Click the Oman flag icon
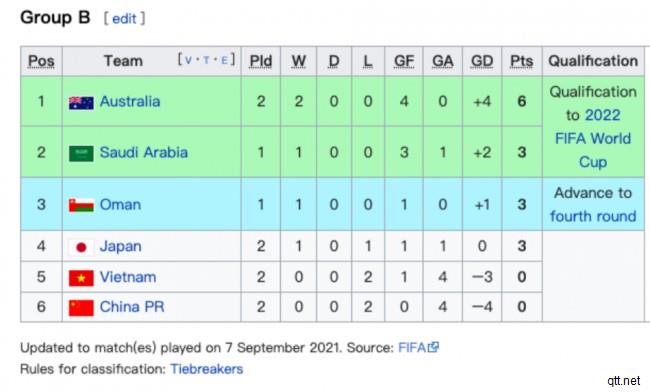Image resolution: width=650 pixels, height=392 pixels. coord(81,205)
